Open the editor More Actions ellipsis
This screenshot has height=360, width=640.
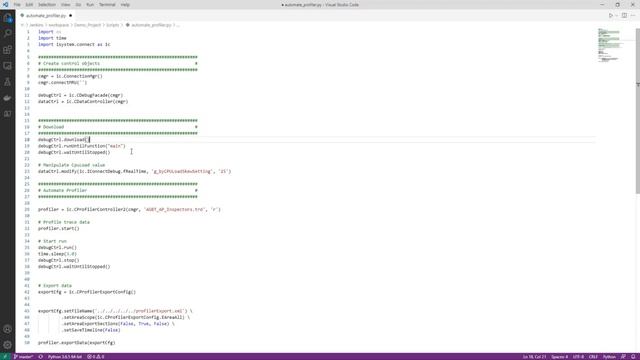[633, 16]
